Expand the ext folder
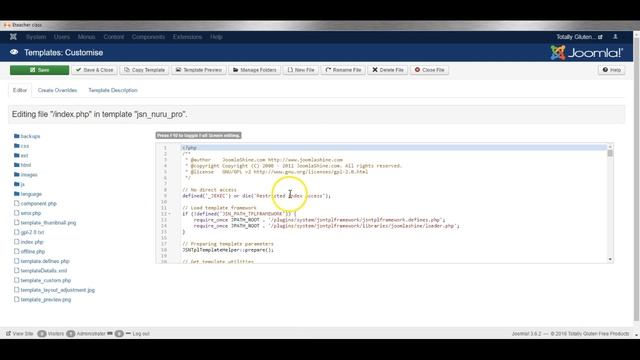The width and height of the screenshot is (640, 360). pos(21,156)
